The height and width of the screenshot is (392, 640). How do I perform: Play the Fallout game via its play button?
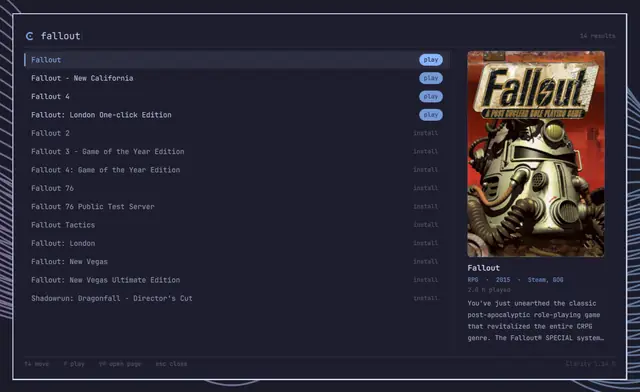pyautogui.click(x=431, y=60)
